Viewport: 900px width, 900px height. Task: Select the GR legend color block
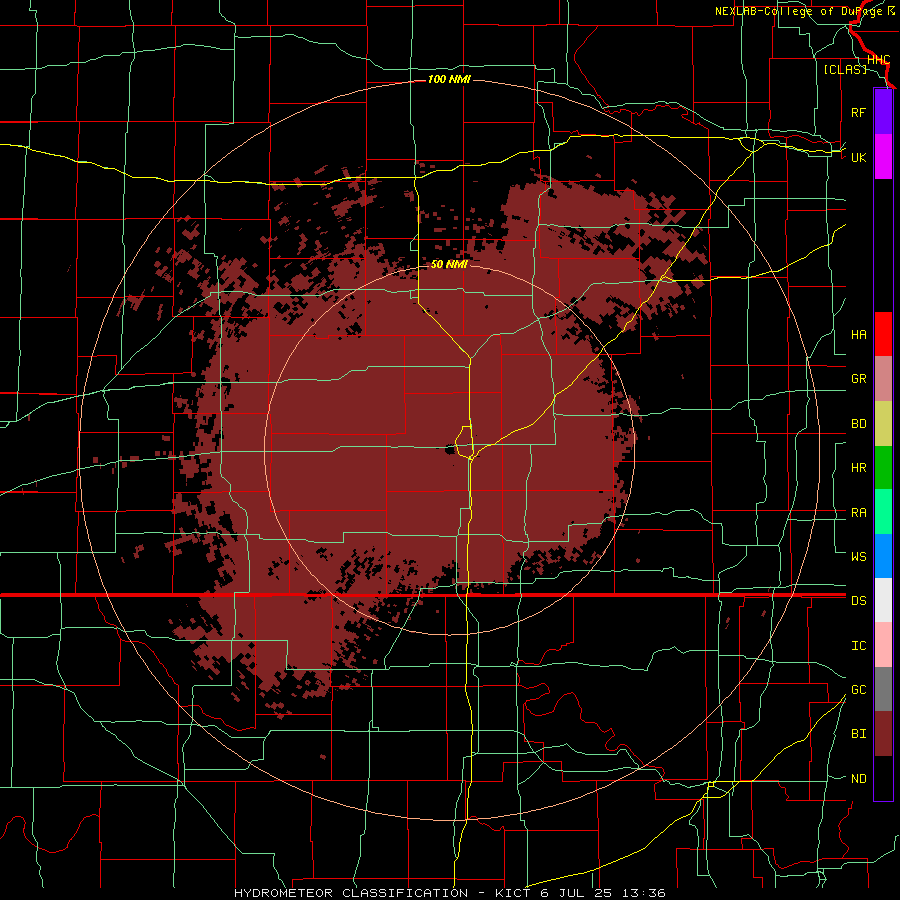[883, 379]
